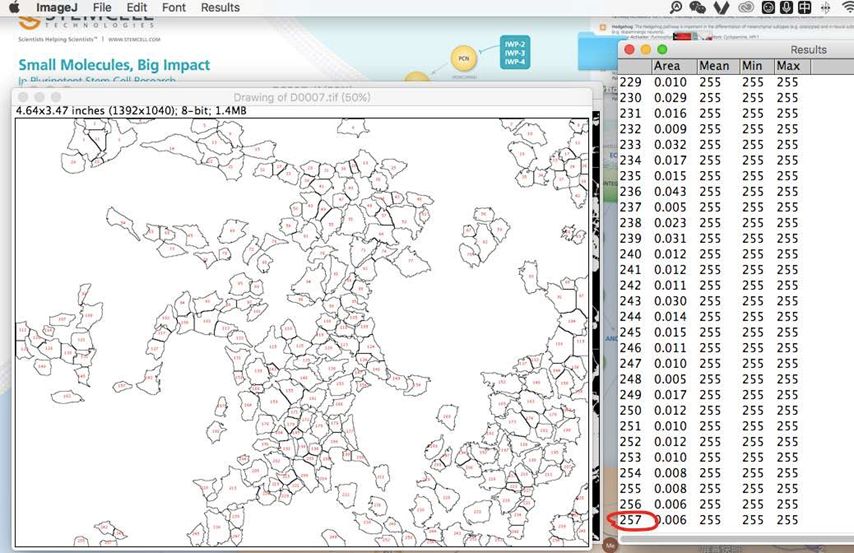
Task: Open the Results menu
Action: [x=220, y=8]
